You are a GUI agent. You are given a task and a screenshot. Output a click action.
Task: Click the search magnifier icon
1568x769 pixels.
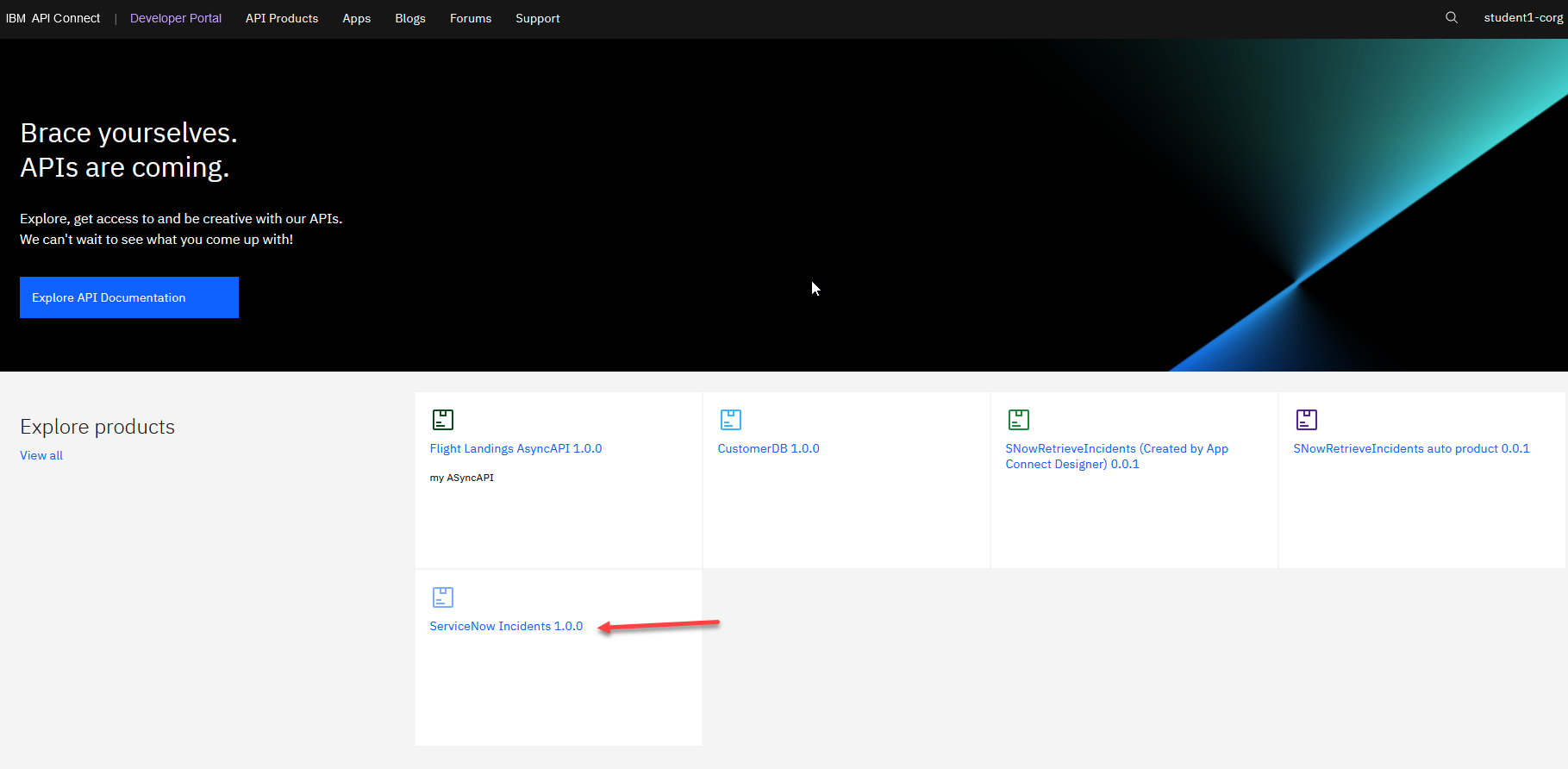pyautogui.click(x=1452, y=18)
